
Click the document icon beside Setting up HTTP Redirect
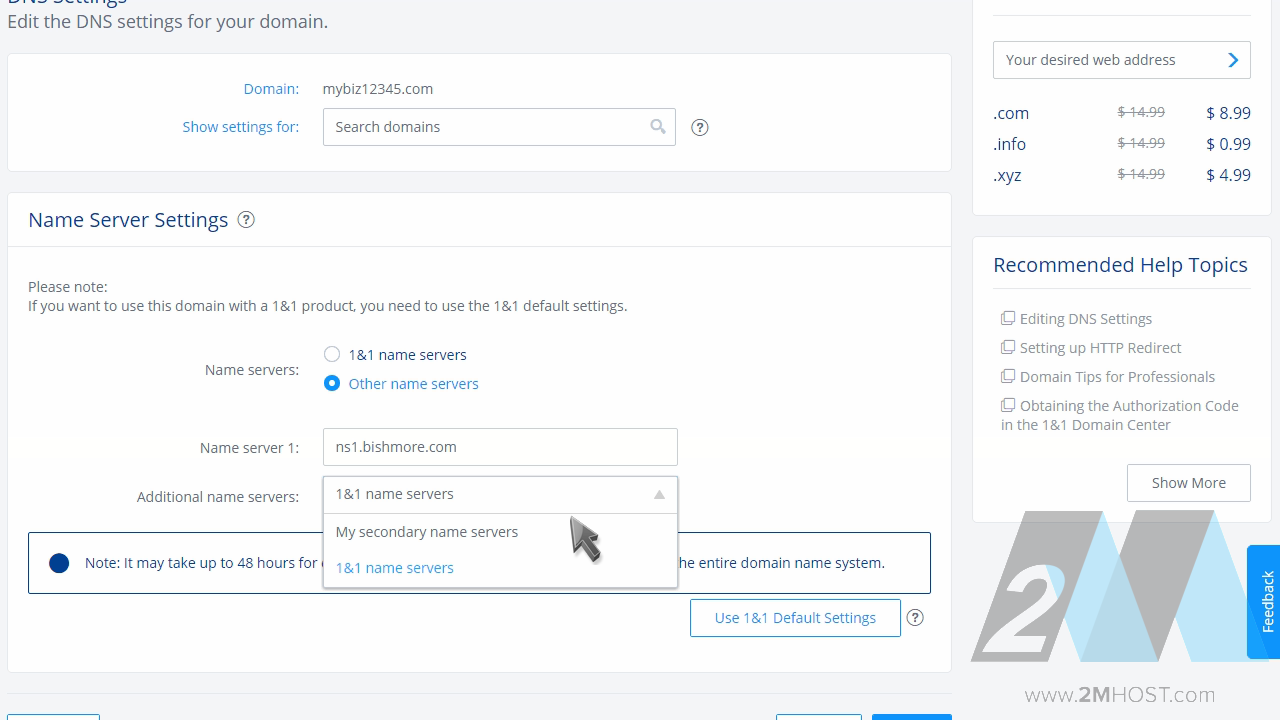pos(1008,347)
